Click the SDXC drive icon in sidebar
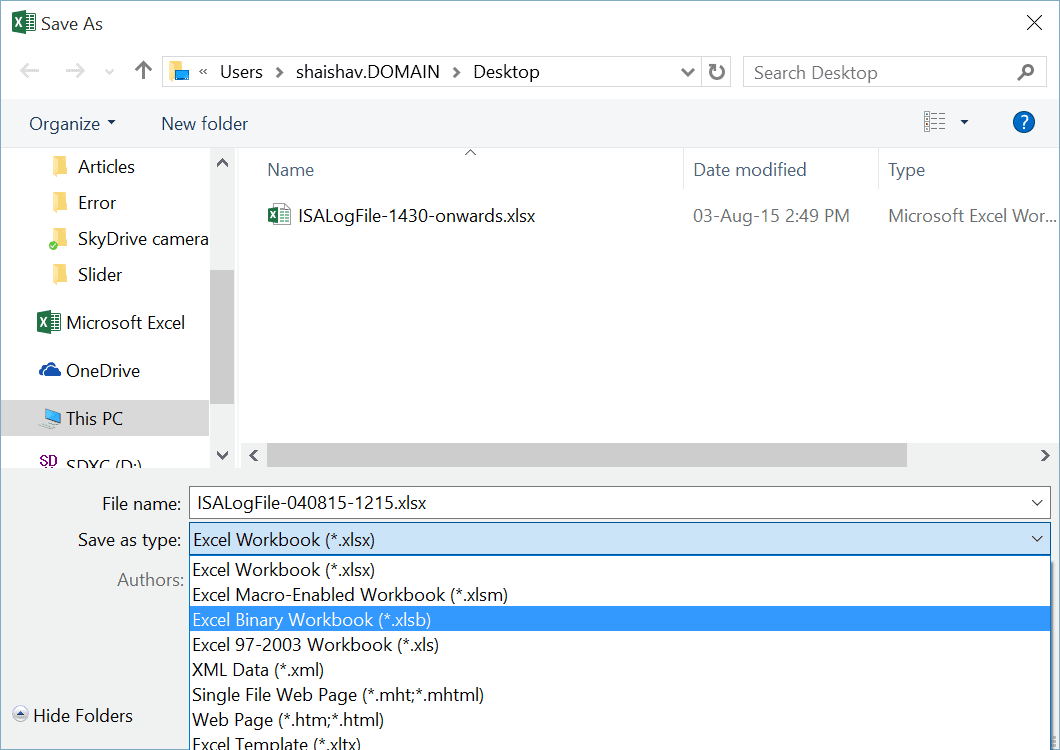Viewport: 1060px width, 750px height. [48, 462]
